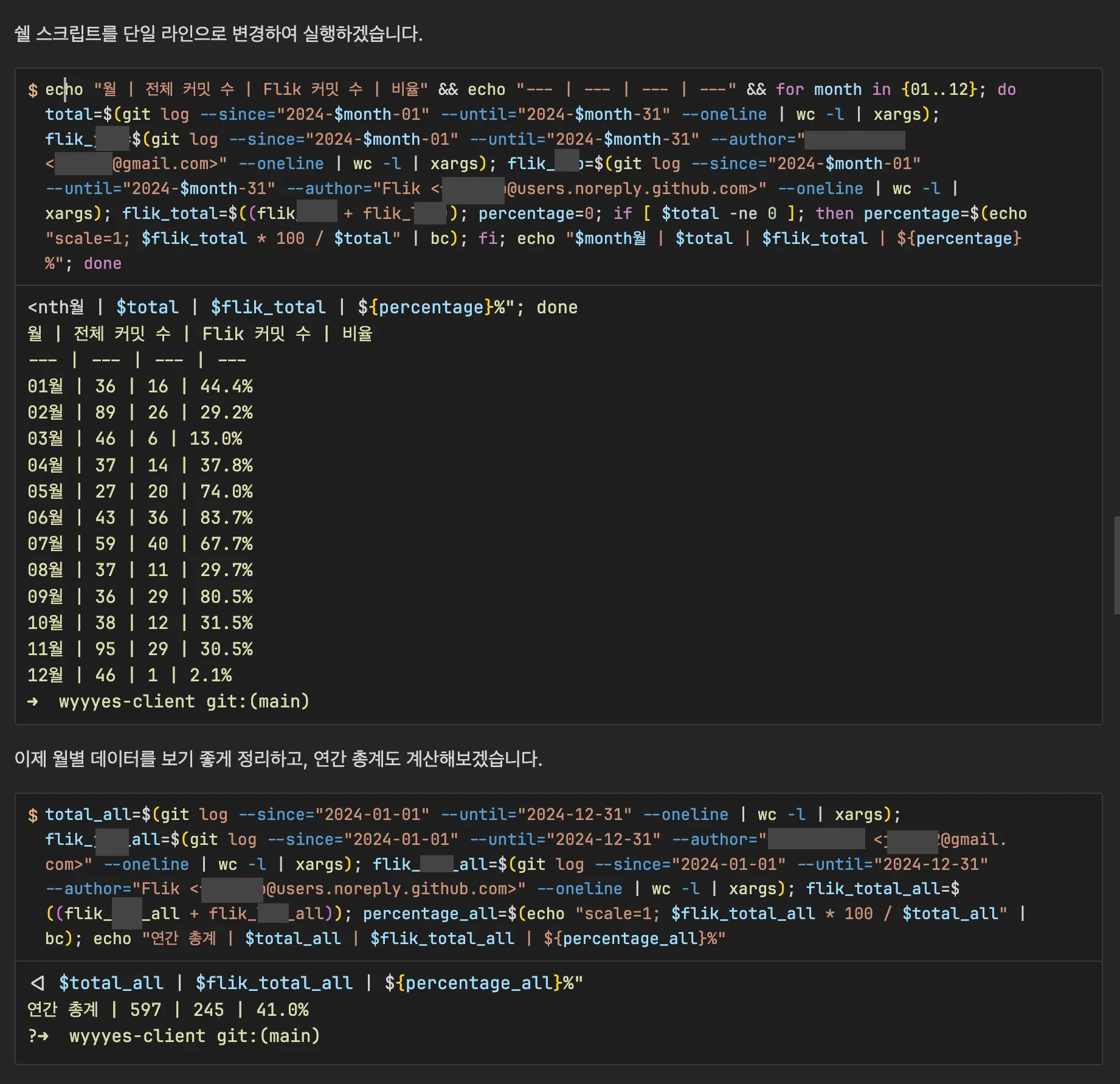Click the 06월 row showing 83.7%
This screenshot has width=1120, height=1084.
140,518
